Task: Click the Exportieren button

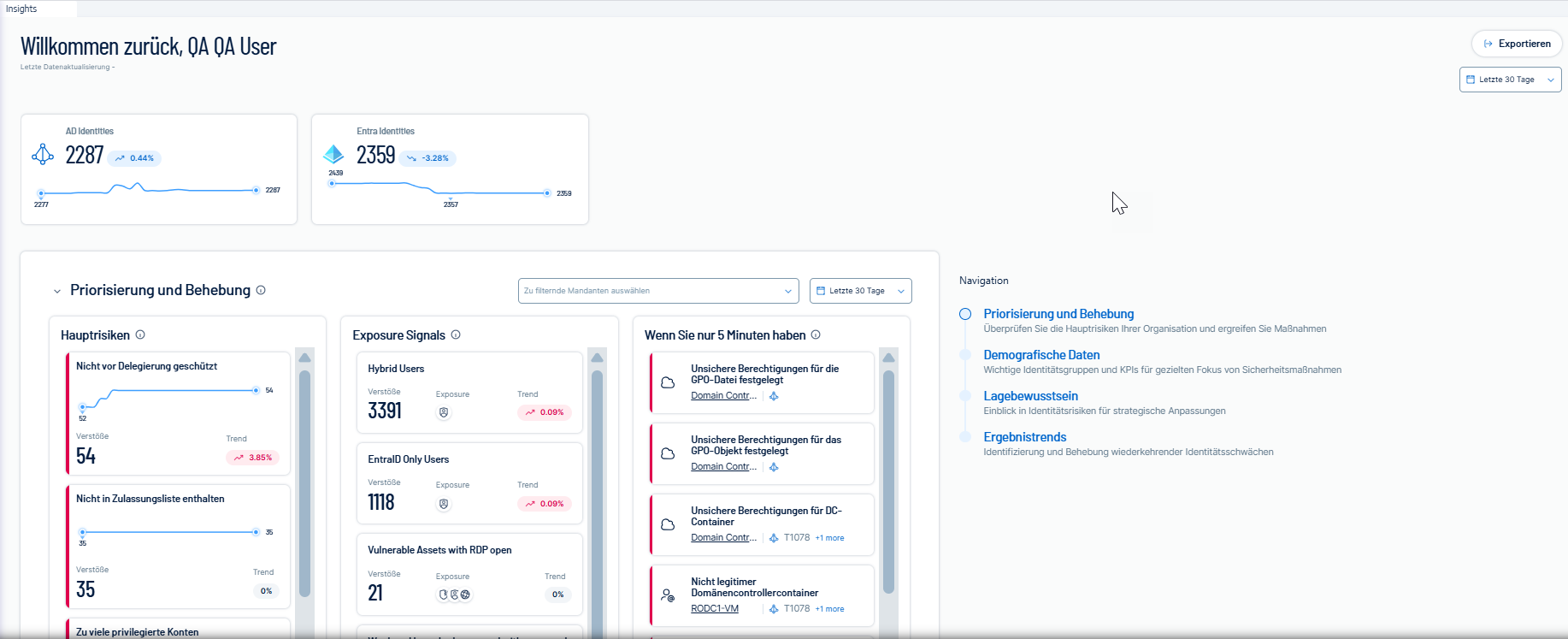Action: 1517,44
